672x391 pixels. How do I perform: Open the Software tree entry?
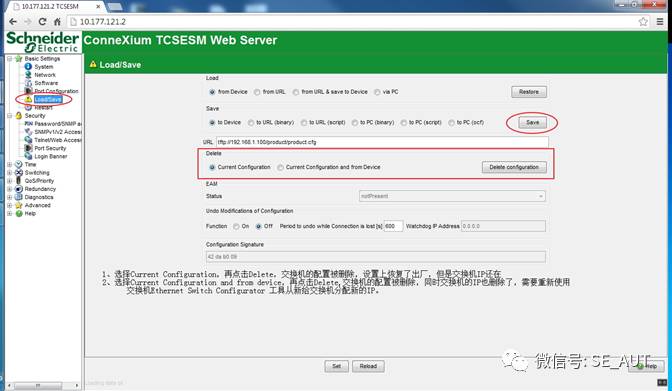pyautogui.click(x=46, y=83)
